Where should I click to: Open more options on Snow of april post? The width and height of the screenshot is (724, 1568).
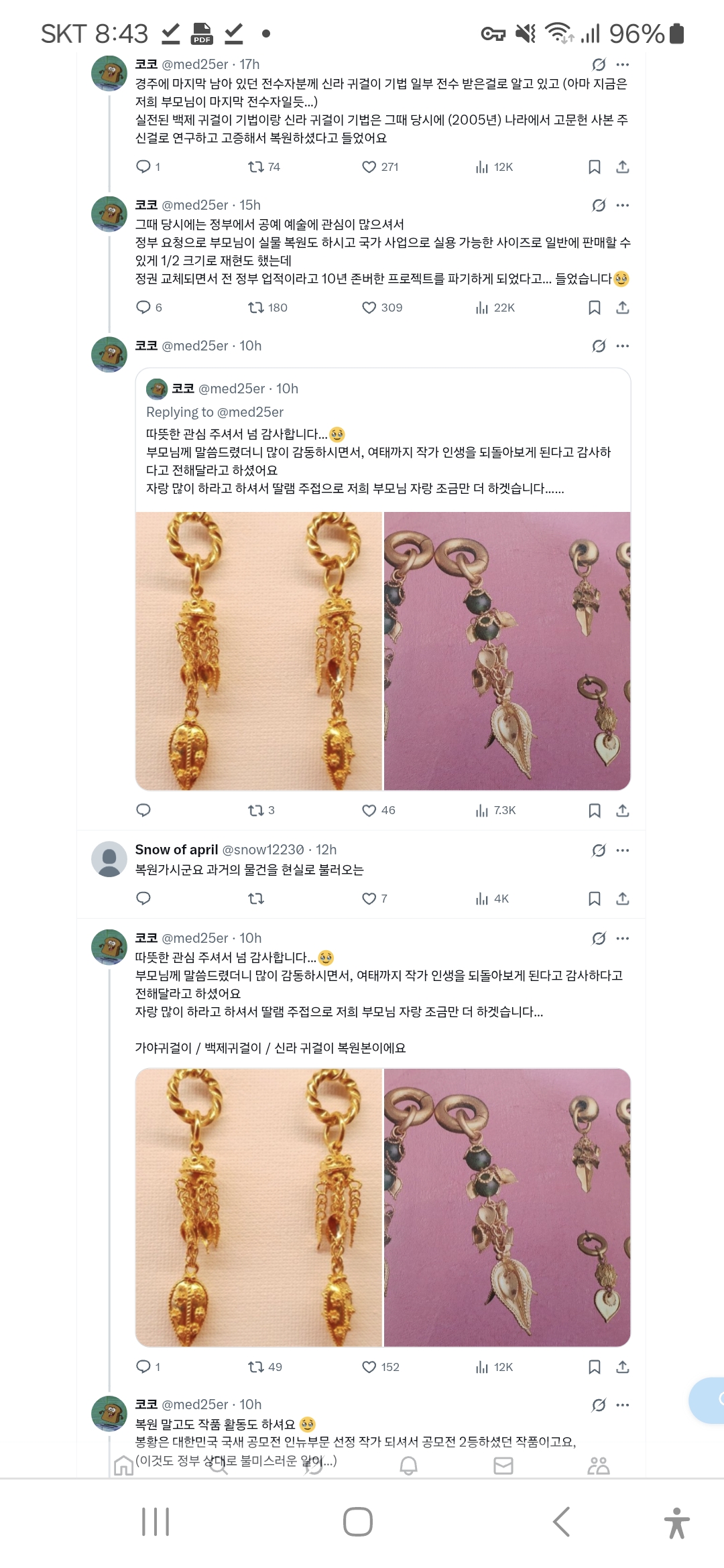tap(623, 850)
